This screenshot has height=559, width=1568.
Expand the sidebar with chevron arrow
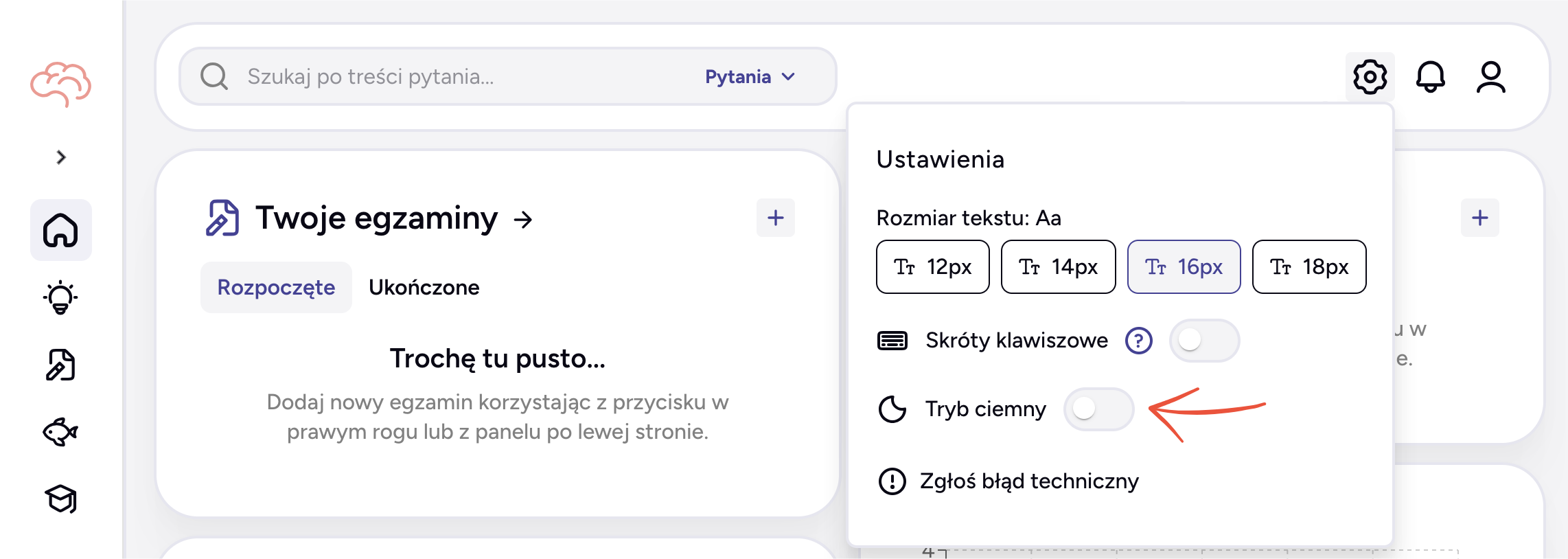point(61,157)
